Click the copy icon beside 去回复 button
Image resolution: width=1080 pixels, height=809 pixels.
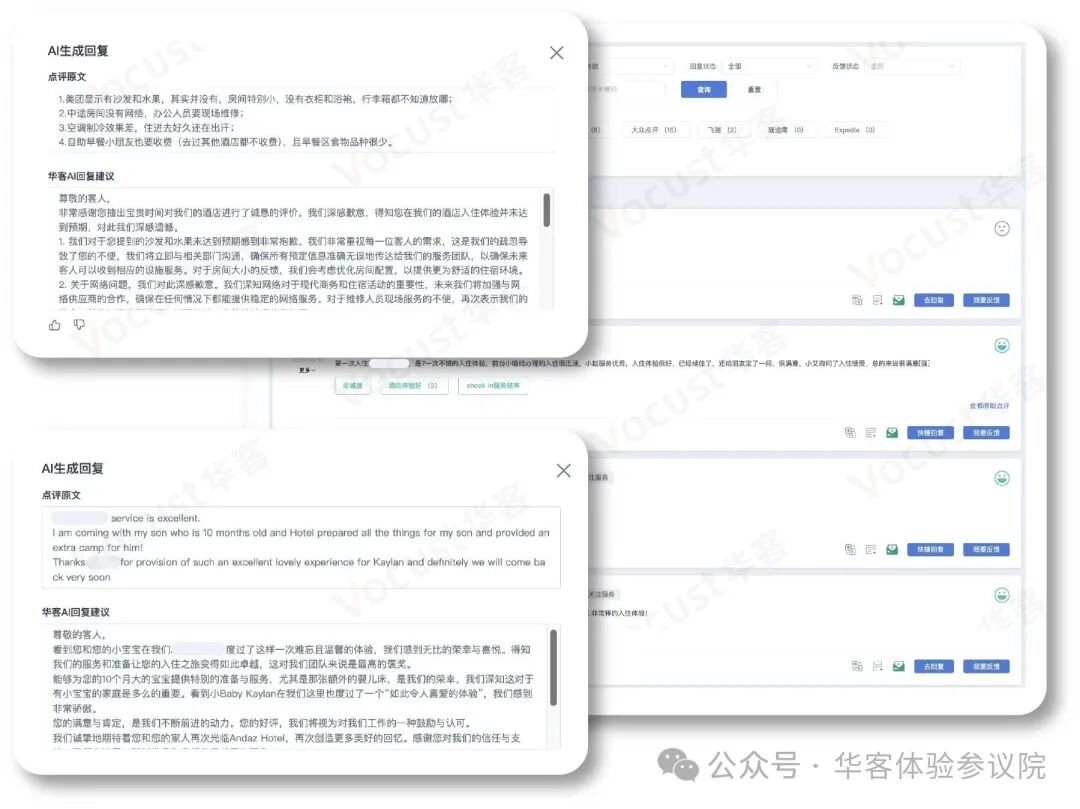click(855, 299)
